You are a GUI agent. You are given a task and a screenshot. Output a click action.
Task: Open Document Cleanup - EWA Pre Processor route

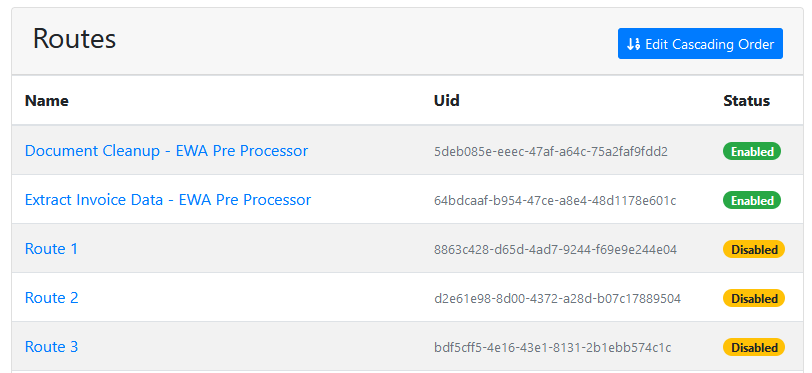coord(166,151)
